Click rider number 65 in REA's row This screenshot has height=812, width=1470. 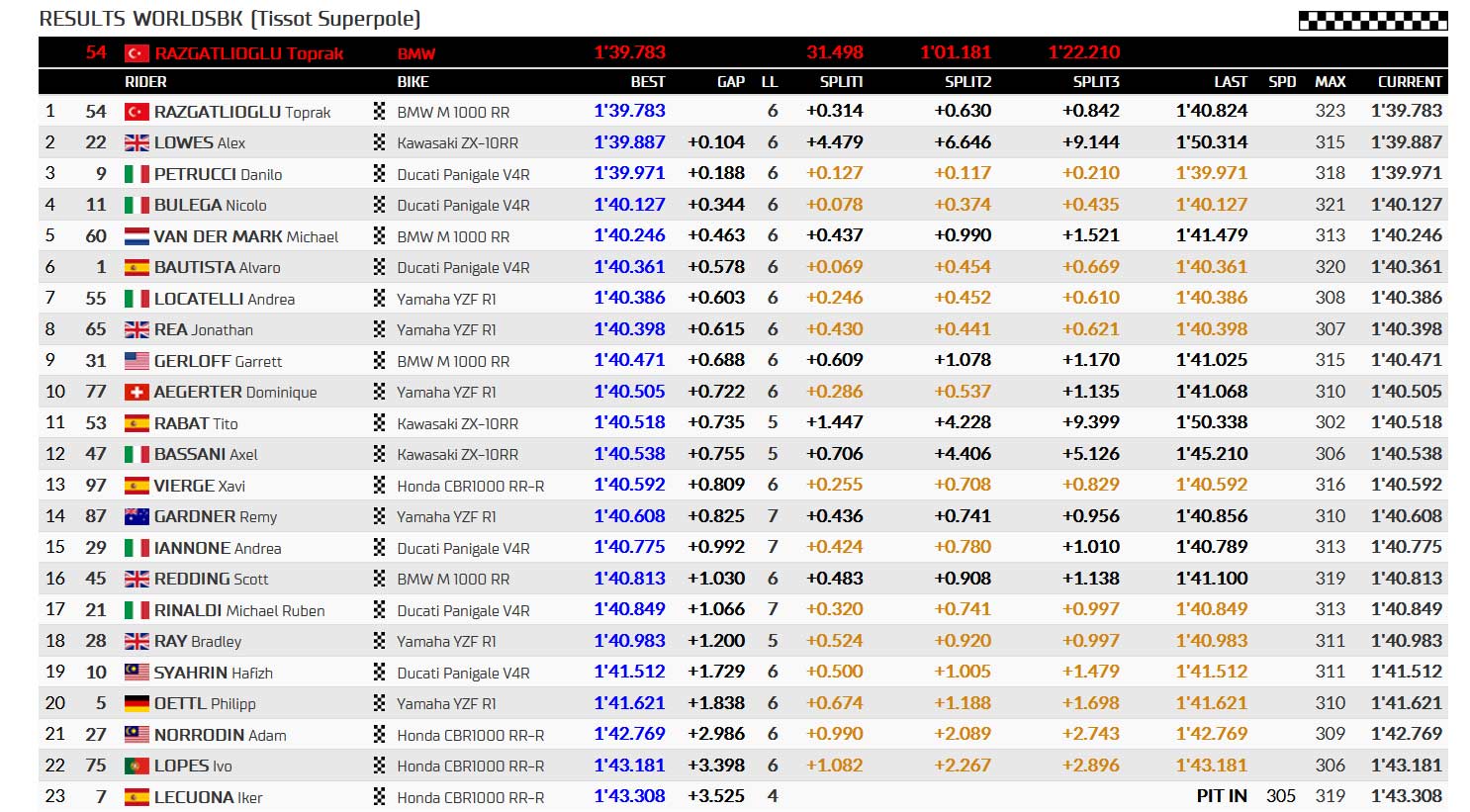[x=96, y=329]
